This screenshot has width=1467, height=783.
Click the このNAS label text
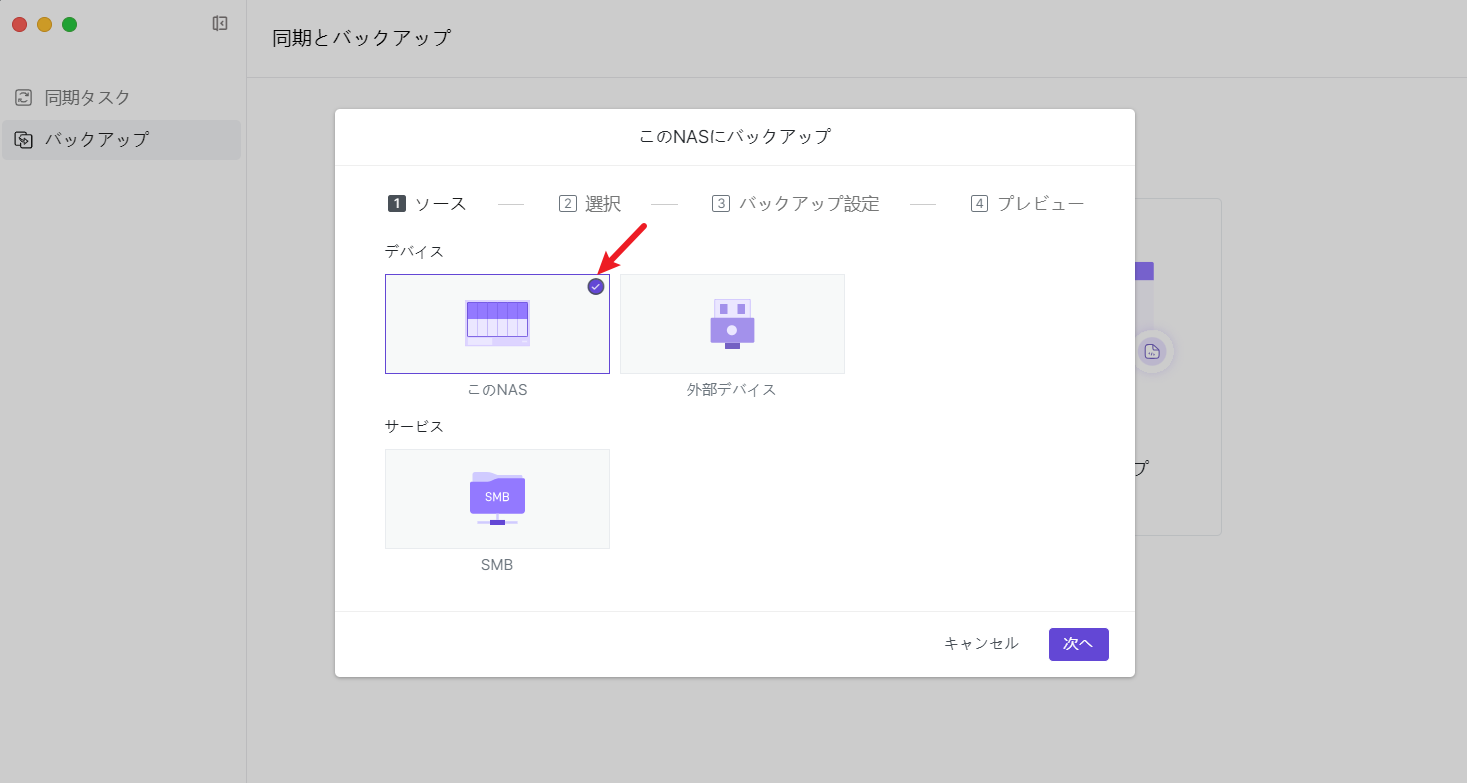point(497,390)
